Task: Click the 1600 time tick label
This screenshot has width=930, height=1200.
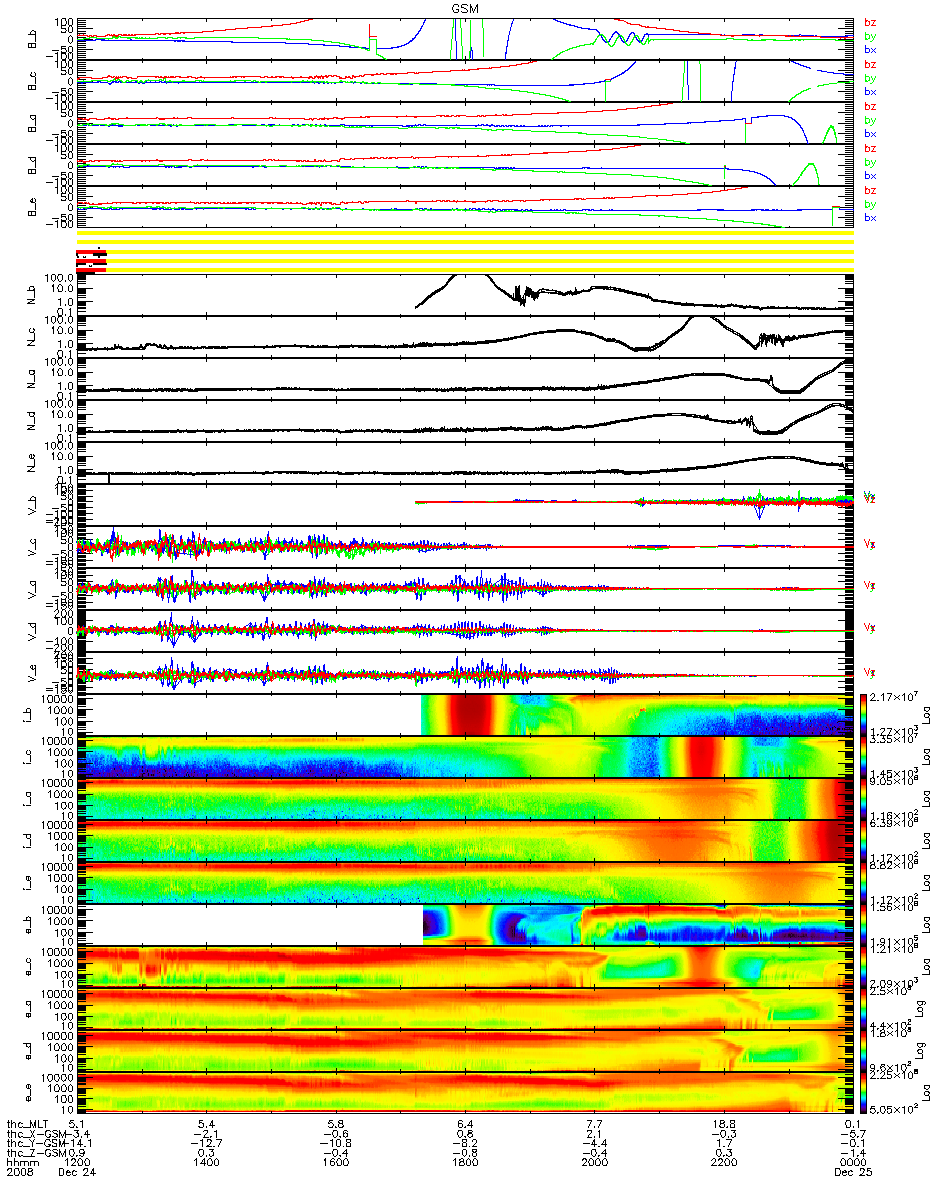Action: point(337,1164)
